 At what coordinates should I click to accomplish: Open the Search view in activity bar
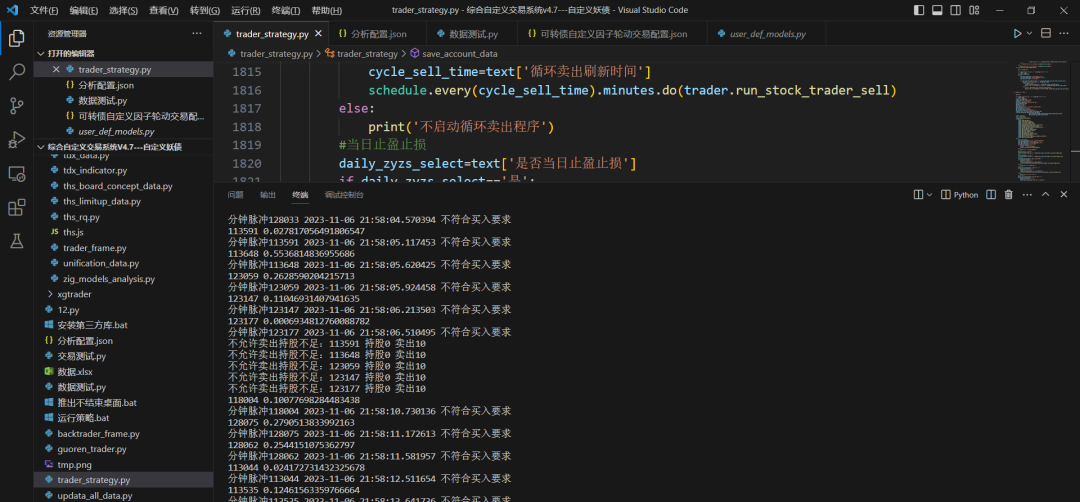17,72
